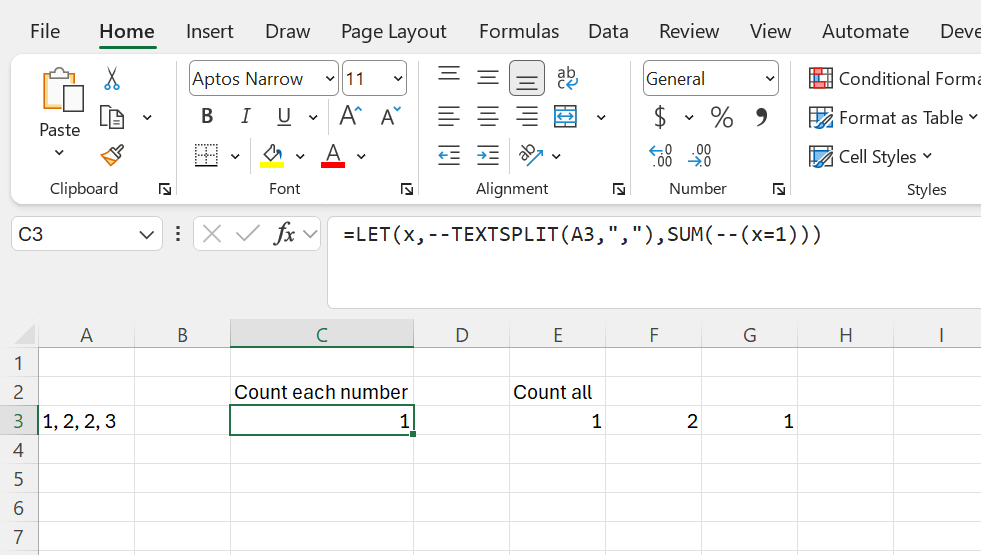Center text horizontally in cell
Screen dimensions: 981x555
click(x=487, y=116)
